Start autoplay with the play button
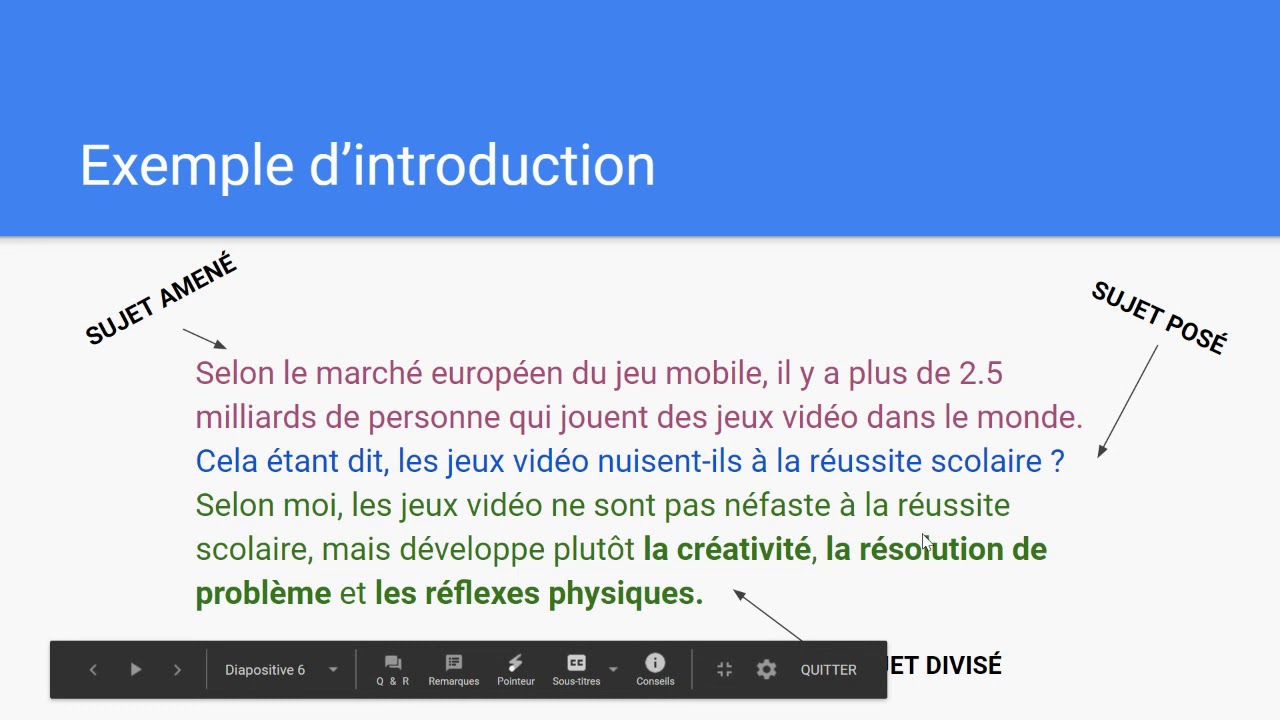The width and height of the screenshot is (1280, 720). (136, 670)
